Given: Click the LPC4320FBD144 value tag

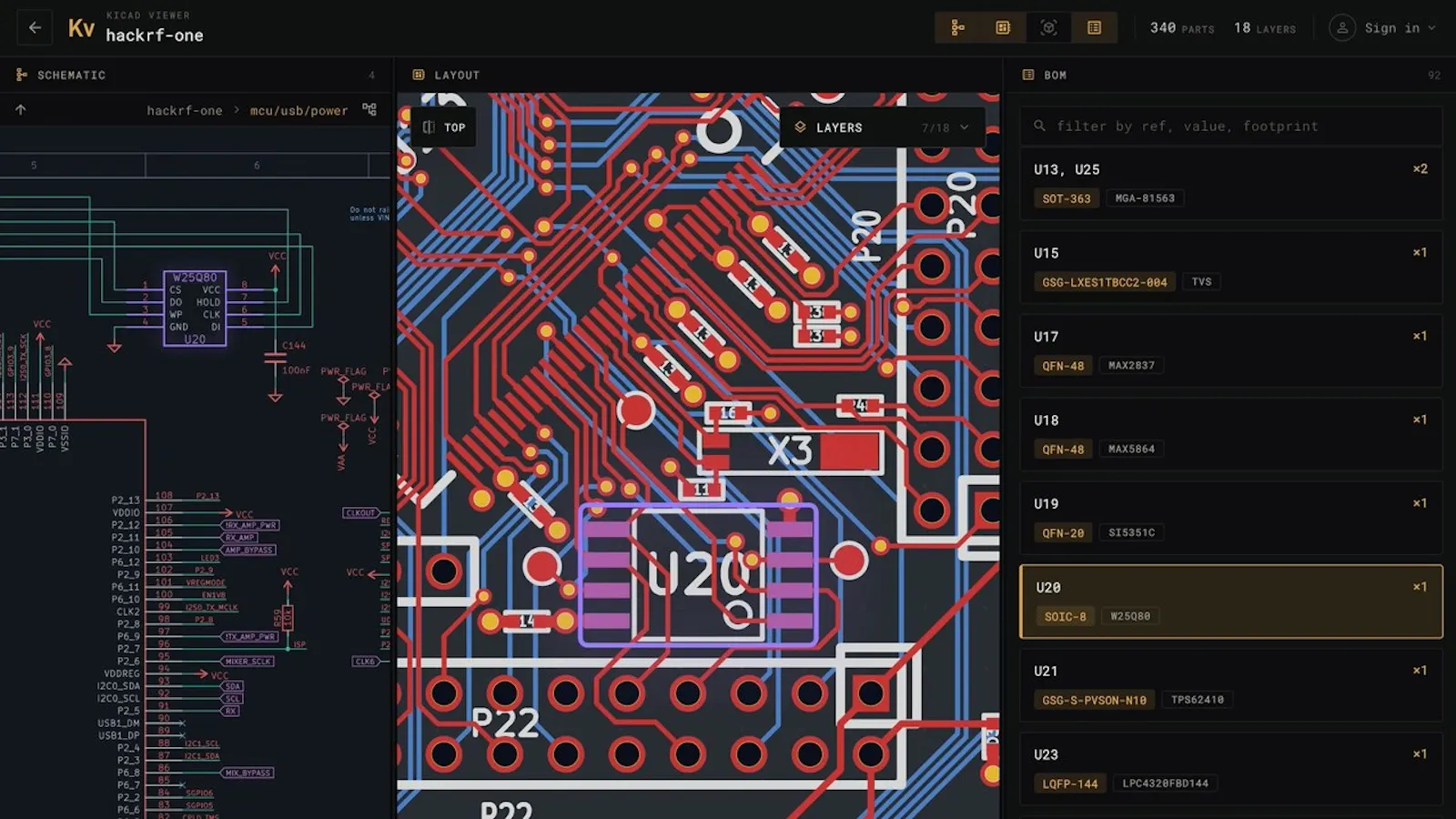Looking at the screenshot, I should 1165,784.
